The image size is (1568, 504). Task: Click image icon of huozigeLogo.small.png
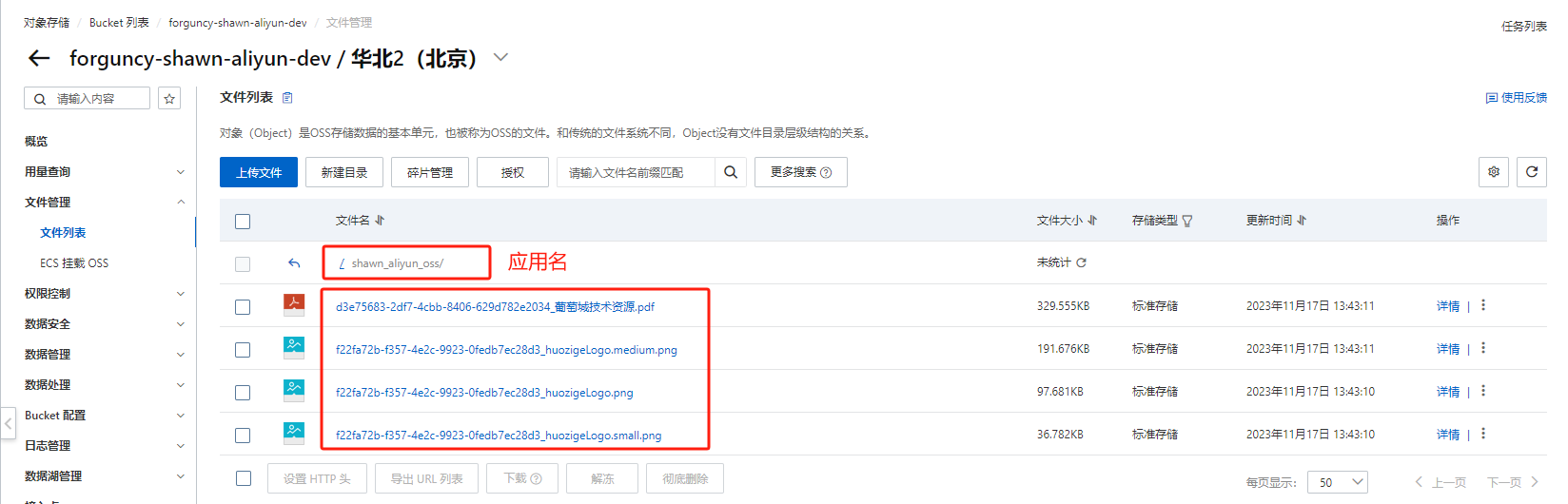[x=294, y=434]
